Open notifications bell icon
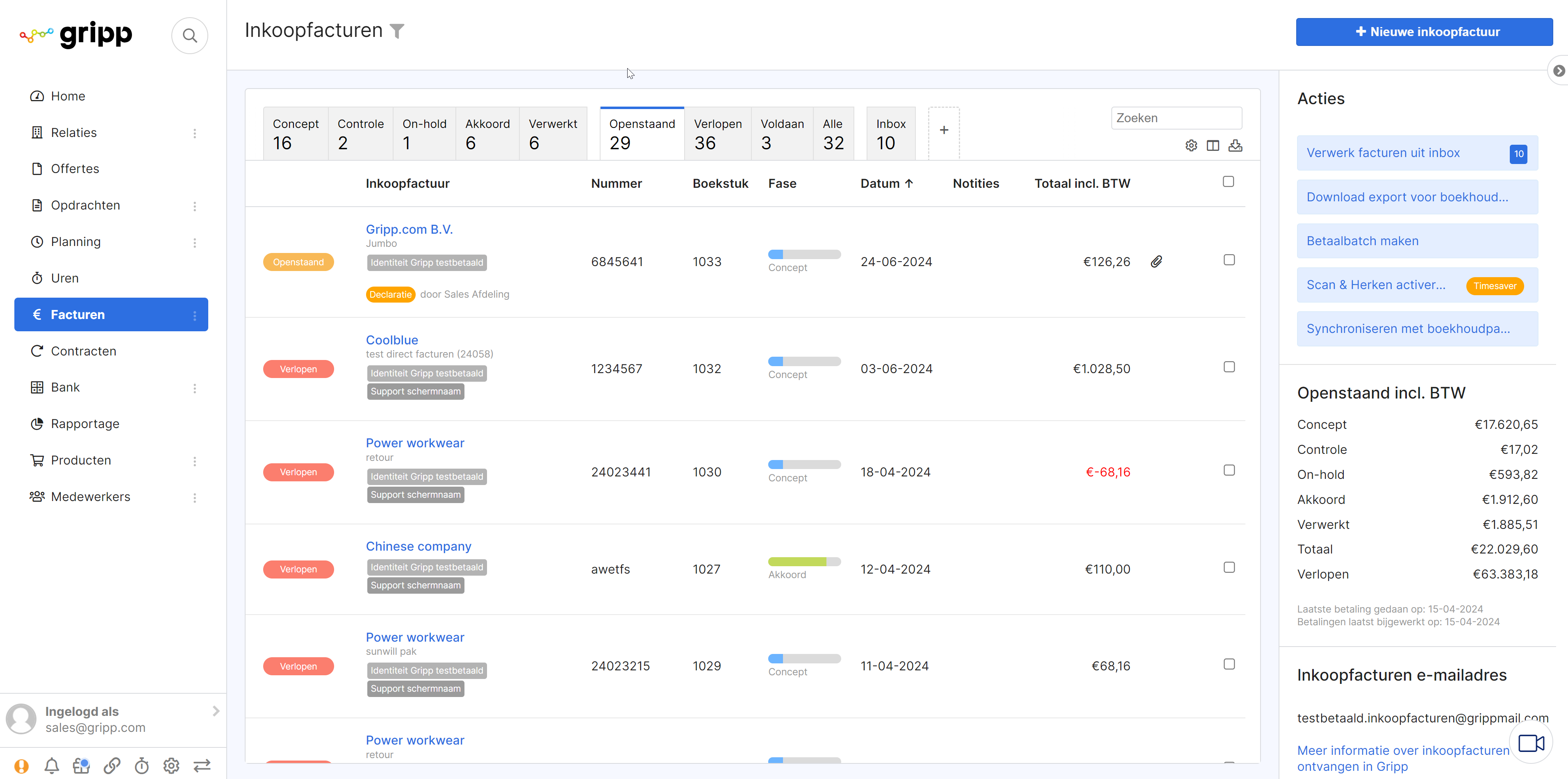Screen dimensions: 1568x779 point(52,765)
